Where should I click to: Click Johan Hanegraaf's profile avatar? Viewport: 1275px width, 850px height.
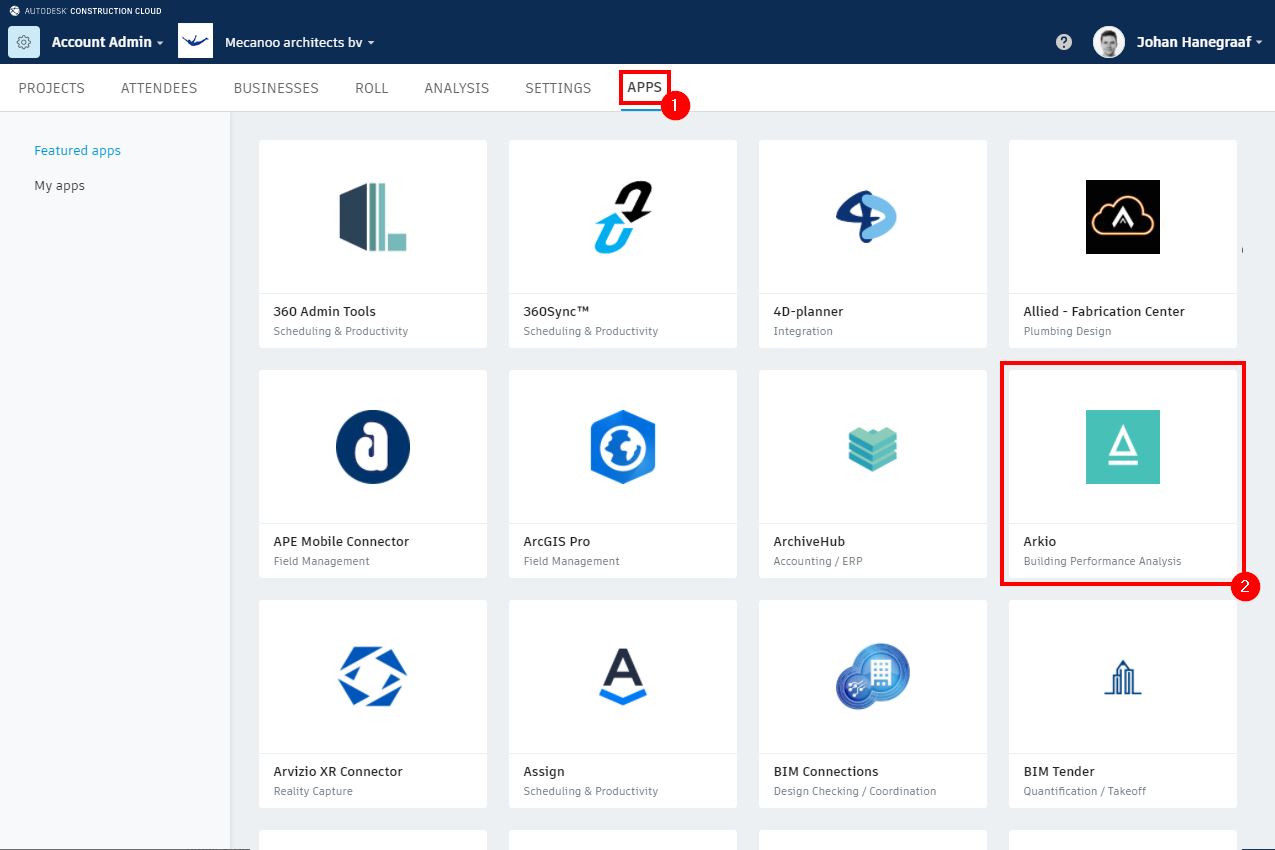tap(1109, 42)
